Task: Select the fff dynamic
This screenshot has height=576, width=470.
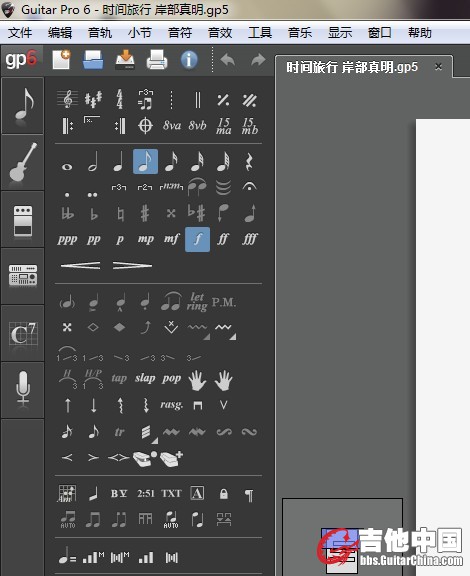Action: point(250,239)
